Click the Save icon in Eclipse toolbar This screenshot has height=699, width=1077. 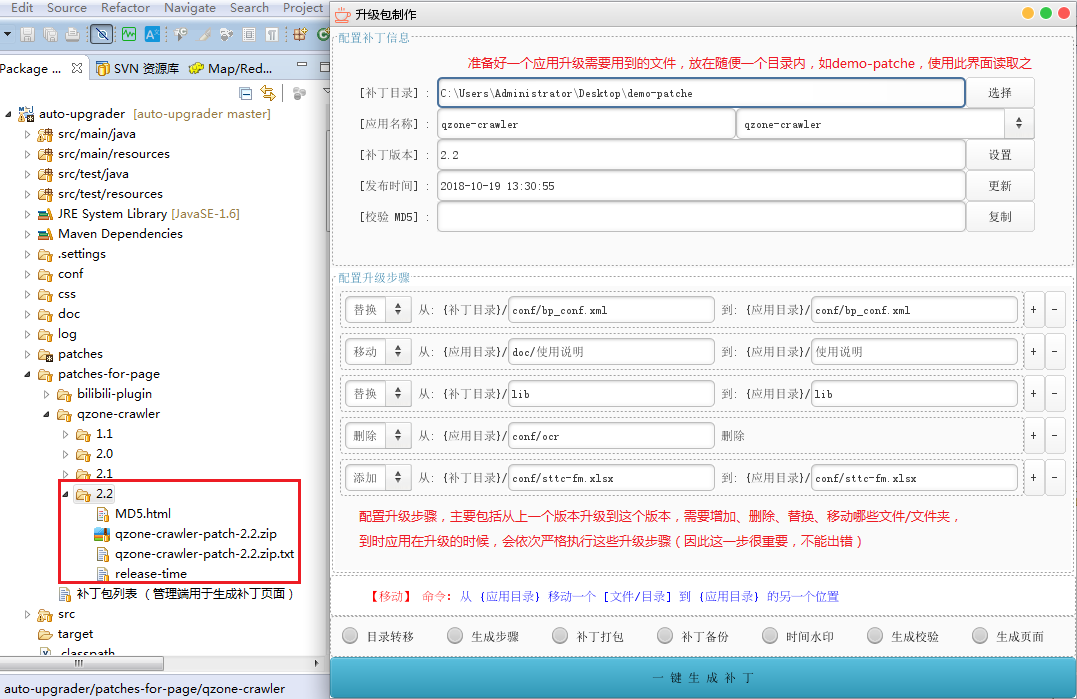[27, 34]
